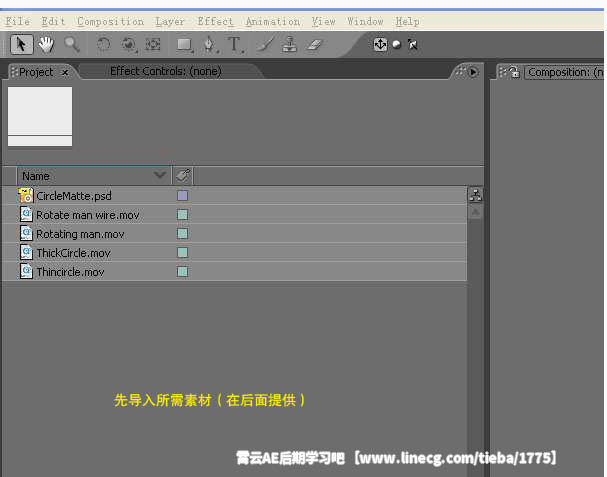The width and height of the screenshot is (607, 477).
Task: Select the Rectangular Mask tool
Action: click(185, 45)
